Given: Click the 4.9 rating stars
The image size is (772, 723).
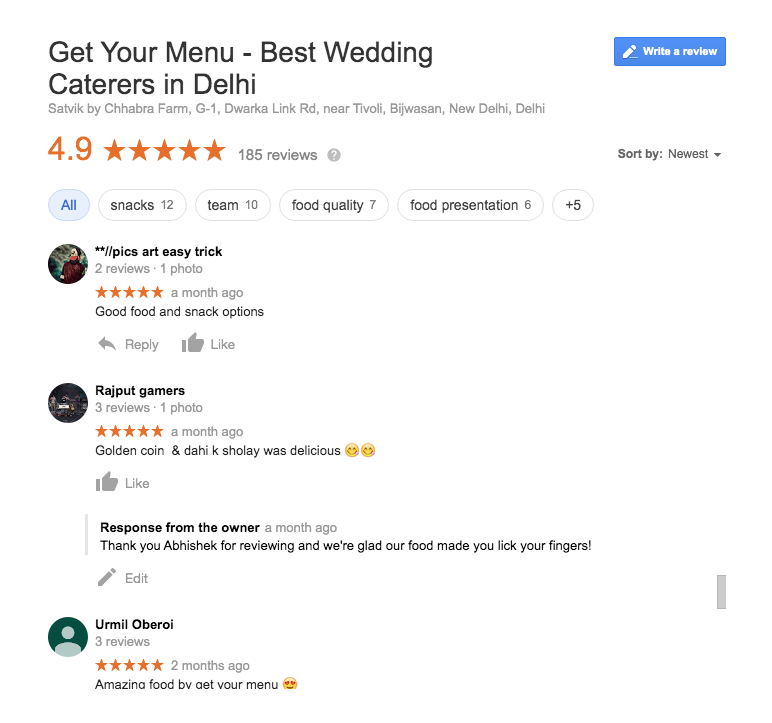Looking at the screenshot, I should coord(164,150).
